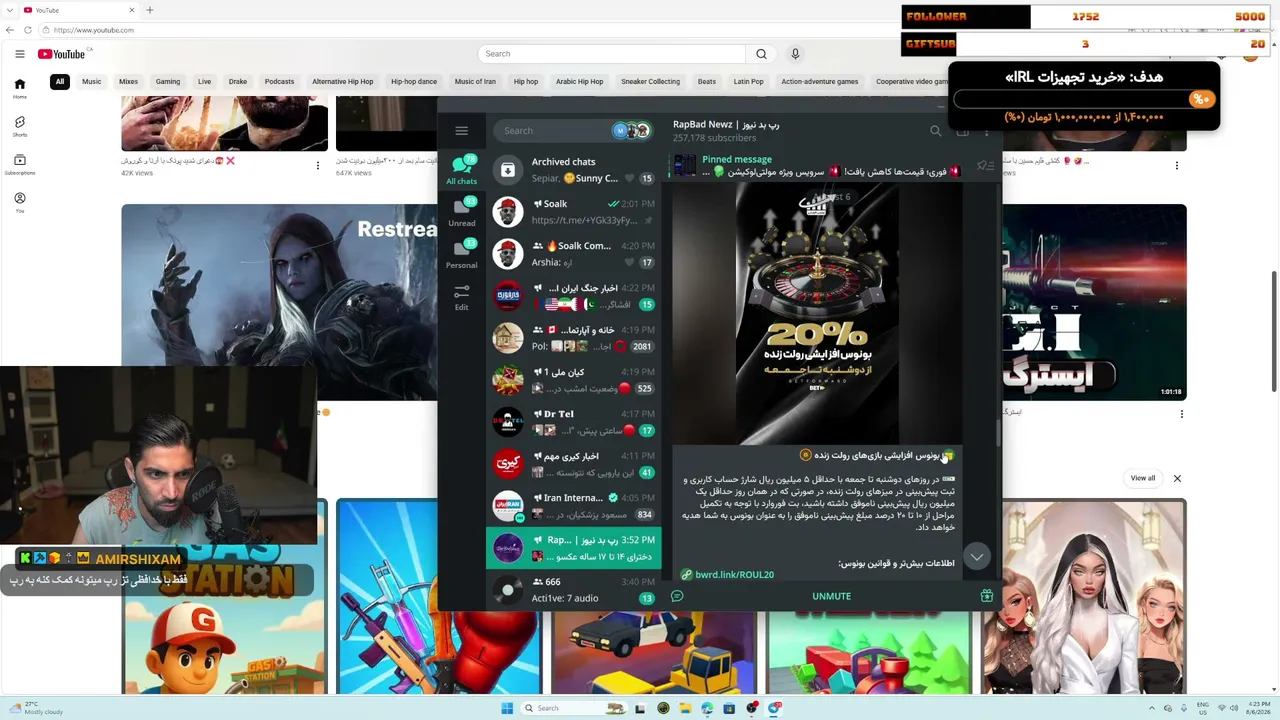Open Microsoft Edge from taskbar

(707, 708)
